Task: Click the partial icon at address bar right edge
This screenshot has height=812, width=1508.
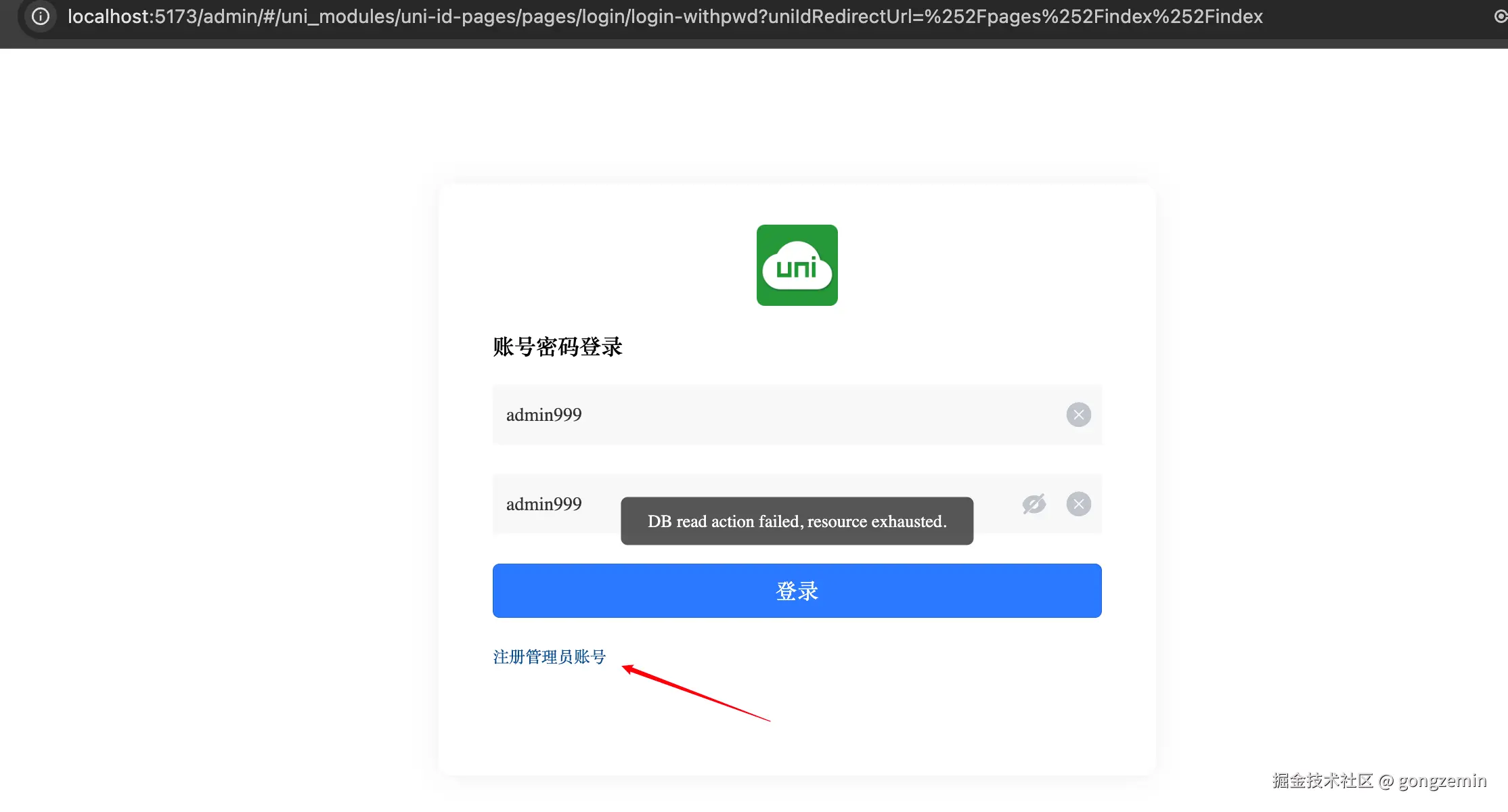Action: pos(1501,16)
